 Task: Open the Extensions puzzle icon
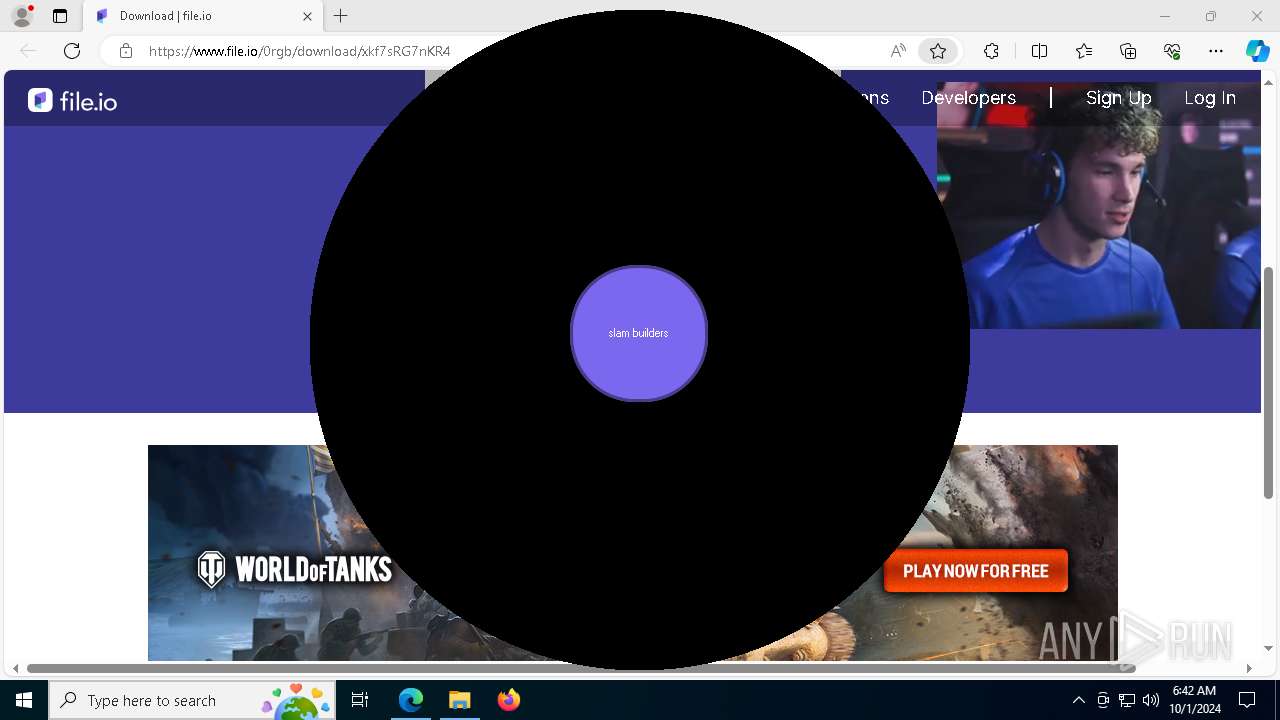tap(991, 51)
